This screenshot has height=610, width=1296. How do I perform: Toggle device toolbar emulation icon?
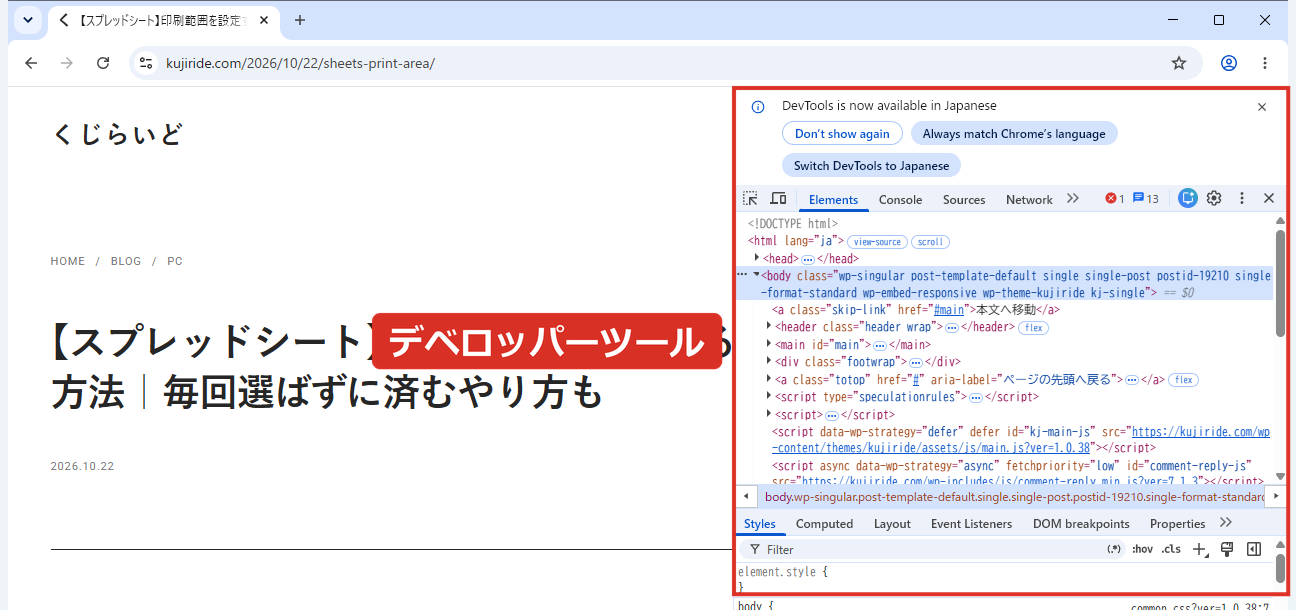pyautogui.click(x=778, y=199)
